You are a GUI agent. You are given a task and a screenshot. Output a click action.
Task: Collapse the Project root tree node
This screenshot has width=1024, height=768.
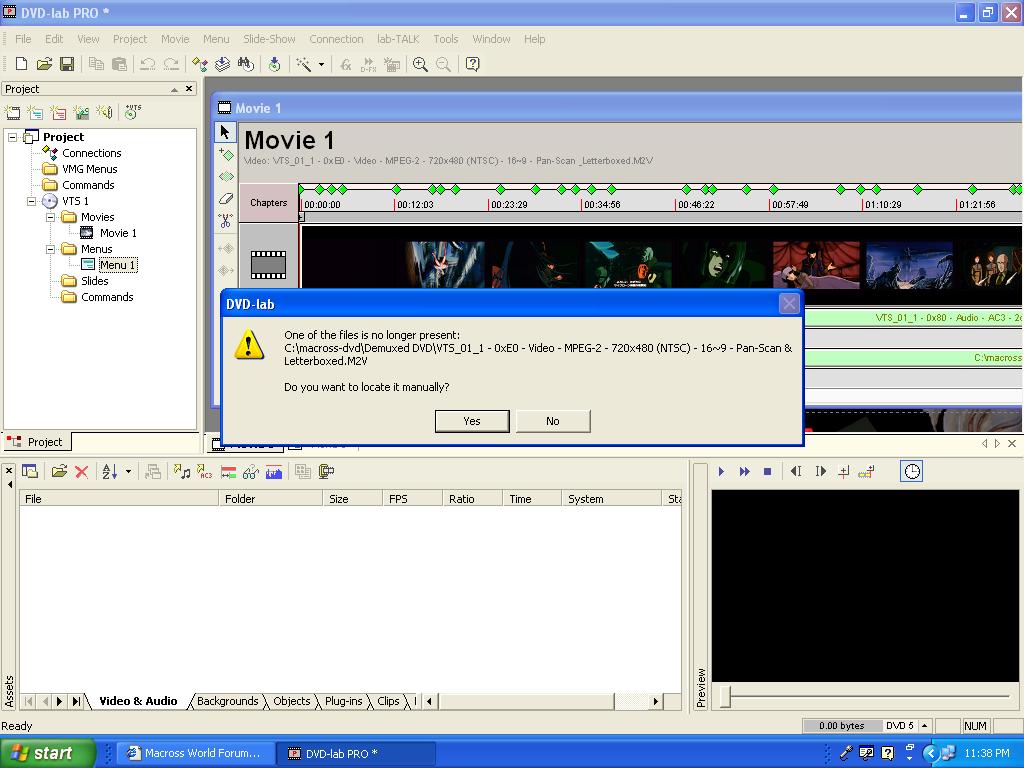pyautogui.click(x=12, y=137)
